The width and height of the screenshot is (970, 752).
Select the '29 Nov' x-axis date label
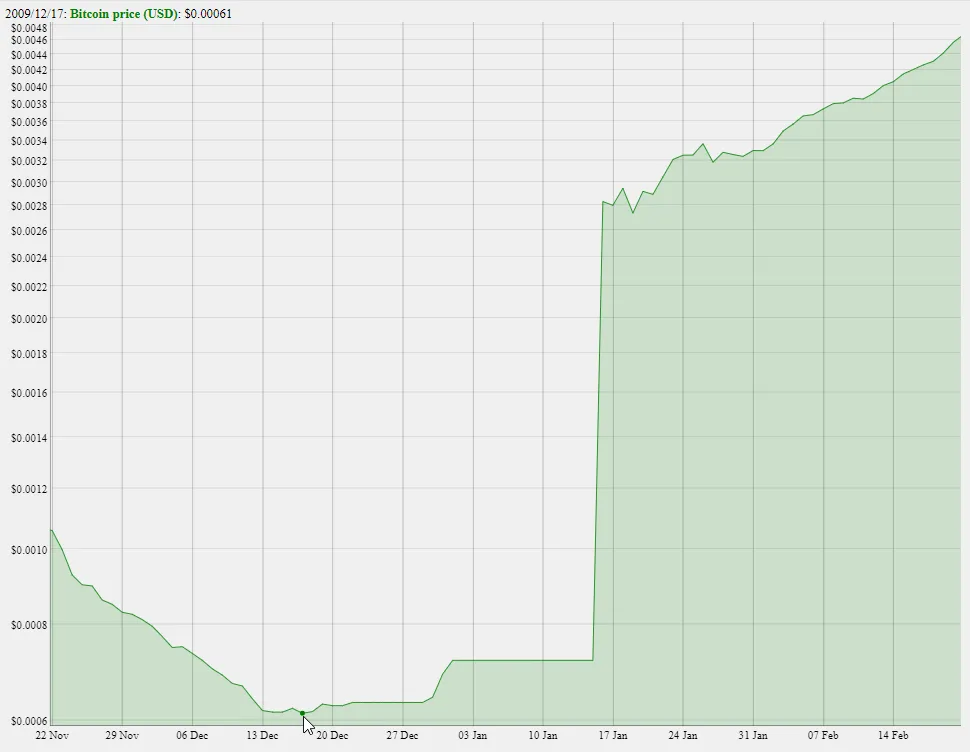pyautogui.click(x=122, y=735)
